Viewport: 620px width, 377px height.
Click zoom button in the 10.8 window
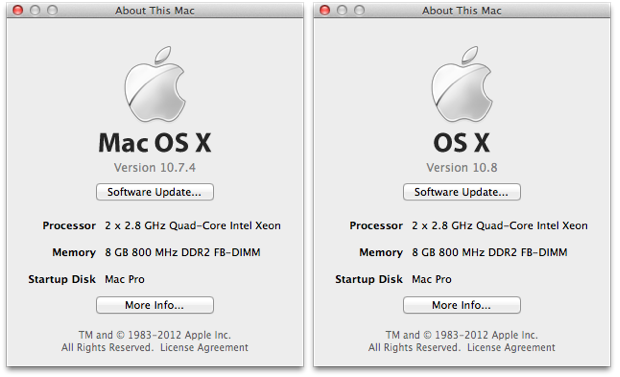coord(359,10)
